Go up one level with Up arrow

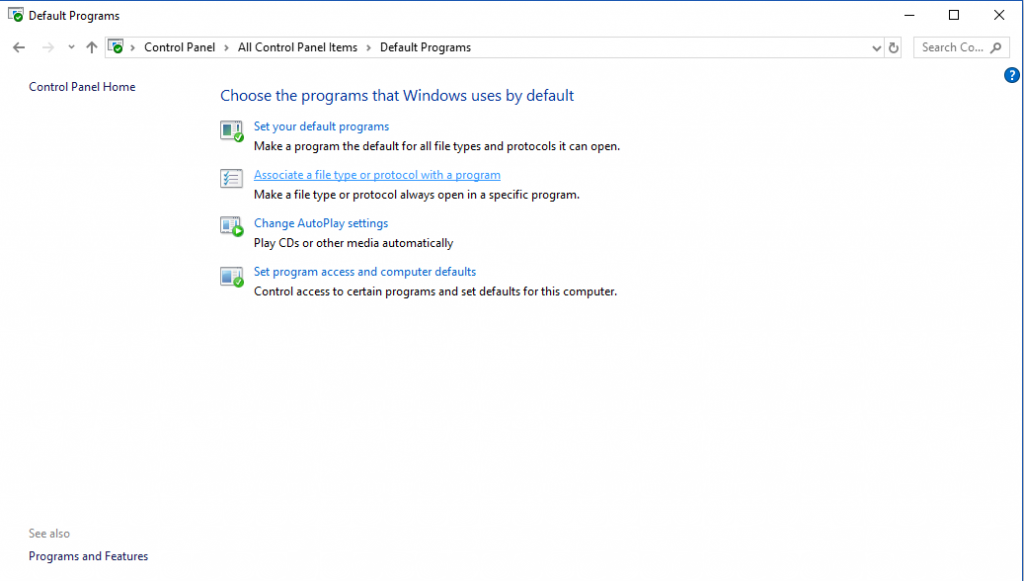pyautogui.click(x=91, y=47)
